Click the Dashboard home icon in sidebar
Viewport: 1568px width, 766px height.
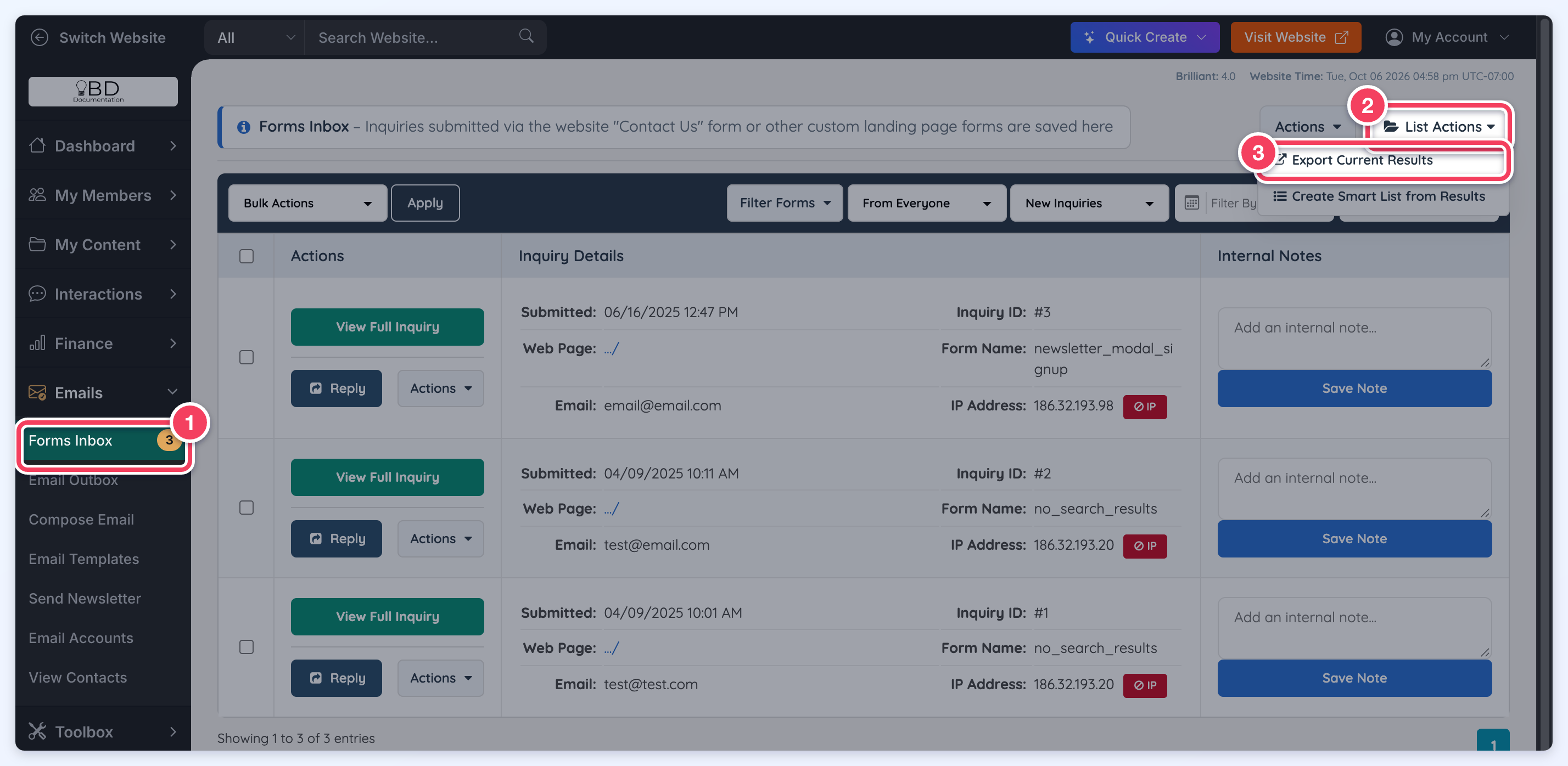(38, 145)
